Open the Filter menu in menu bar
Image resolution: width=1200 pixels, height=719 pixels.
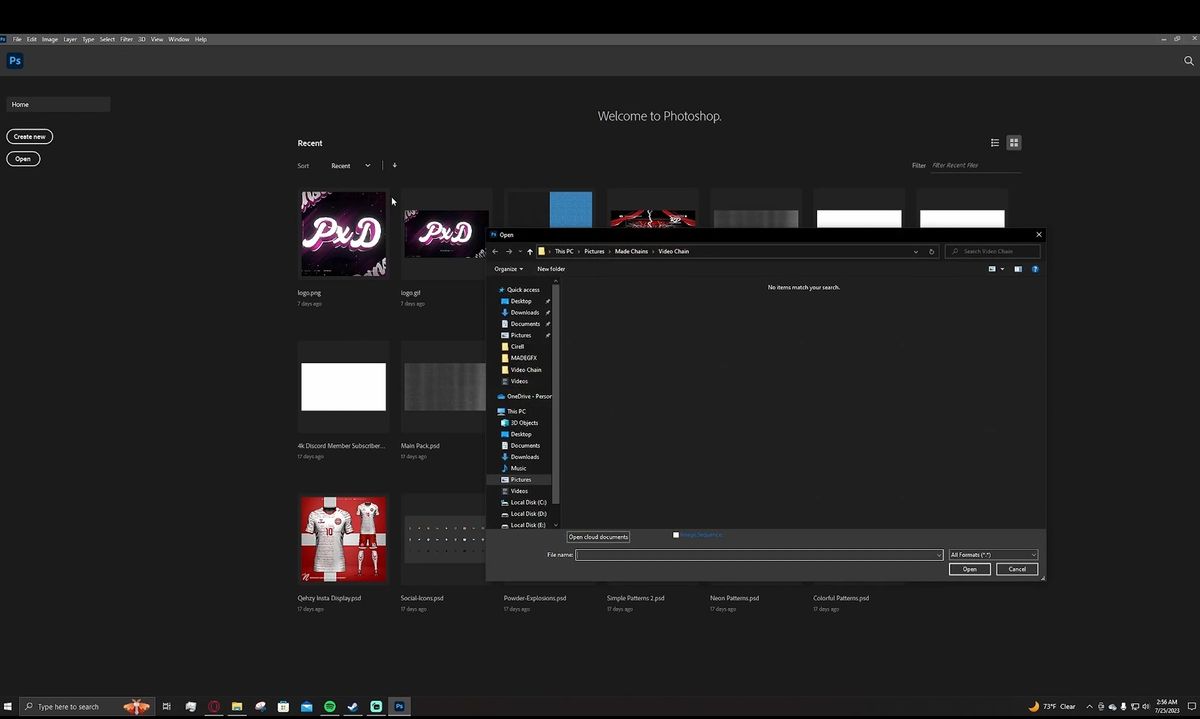pyautogui.click(x=126, y=39)
